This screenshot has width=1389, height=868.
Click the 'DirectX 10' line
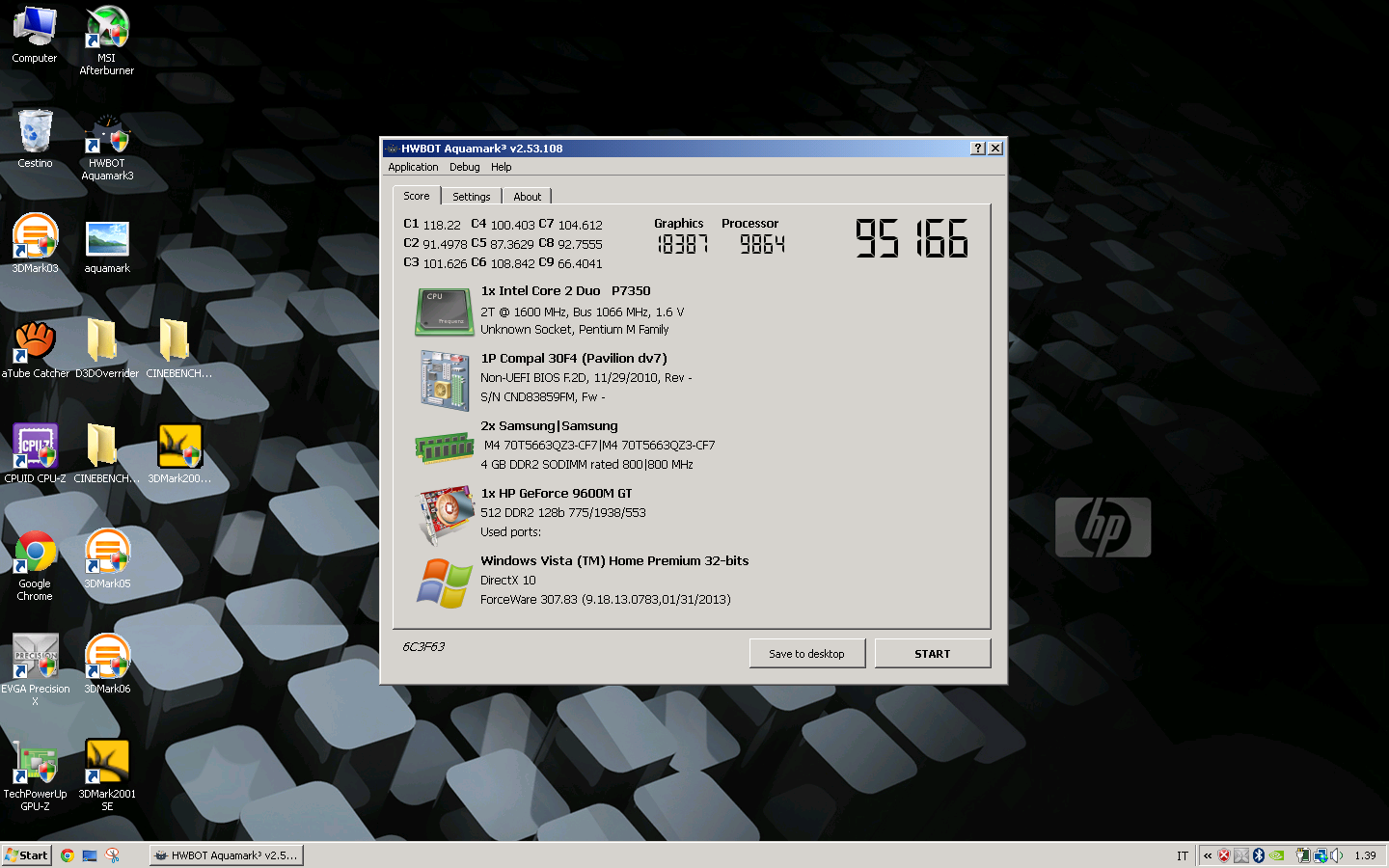tap(508, 581)
